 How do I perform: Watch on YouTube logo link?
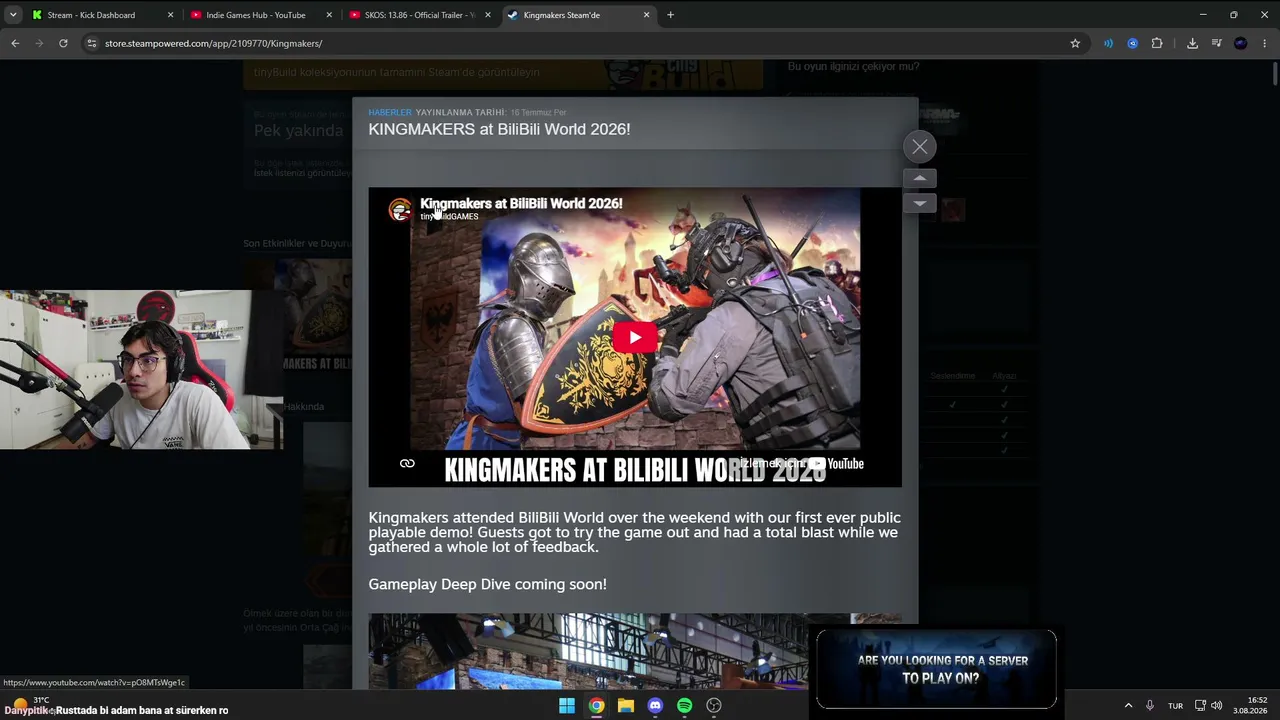(835, 463)
